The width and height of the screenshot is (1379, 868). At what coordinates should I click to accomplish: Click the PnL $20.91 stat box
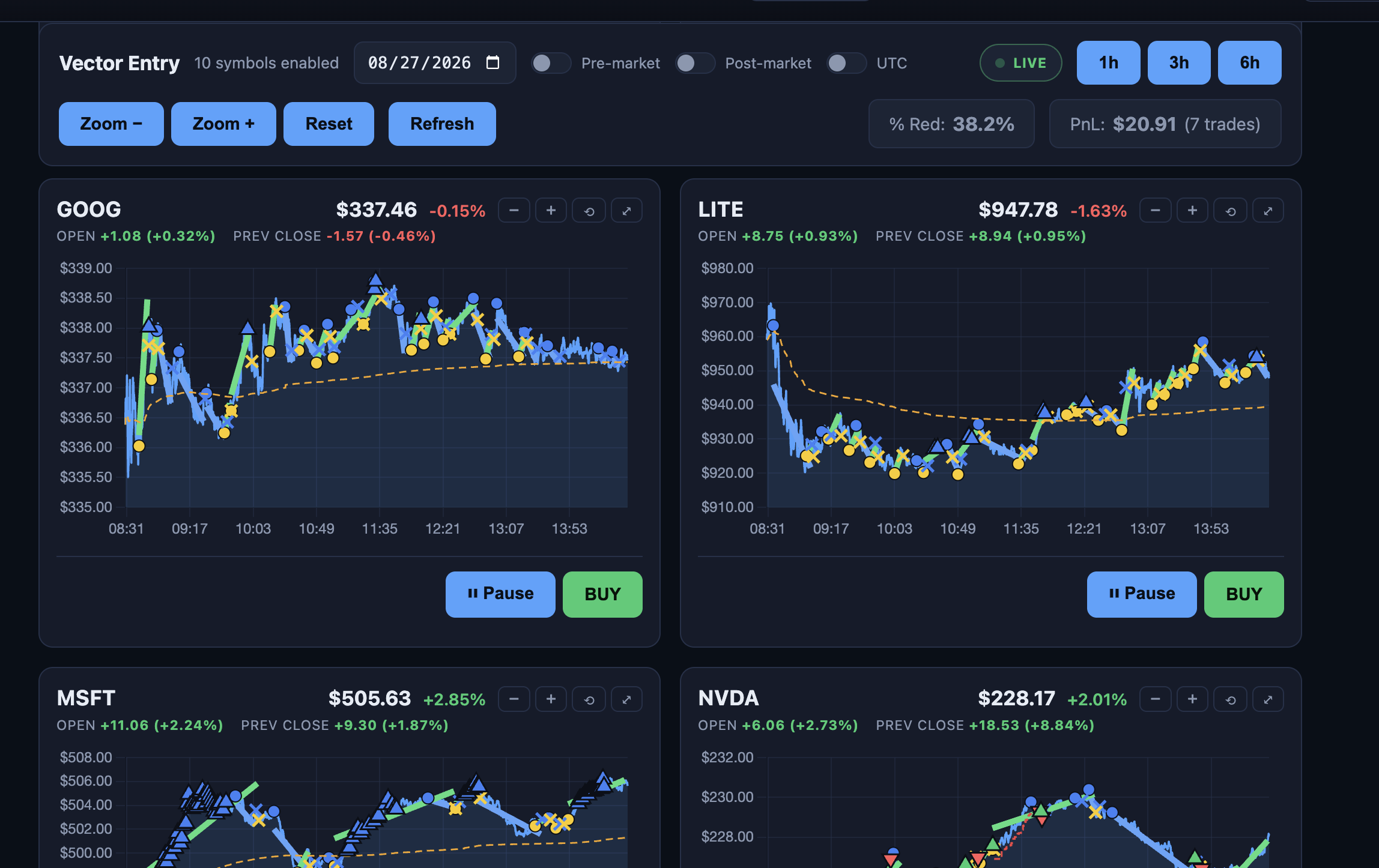pos(1165,124)
